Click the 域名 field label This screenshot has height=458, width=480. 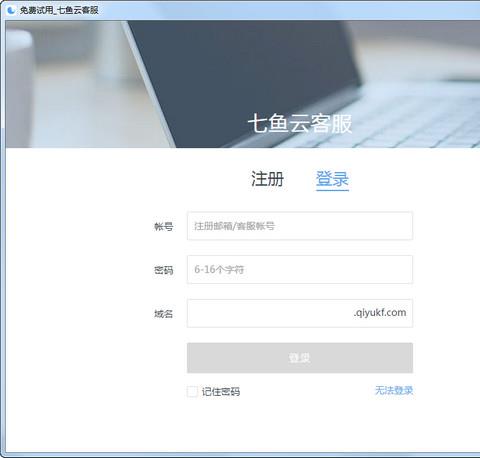(164, 314)
